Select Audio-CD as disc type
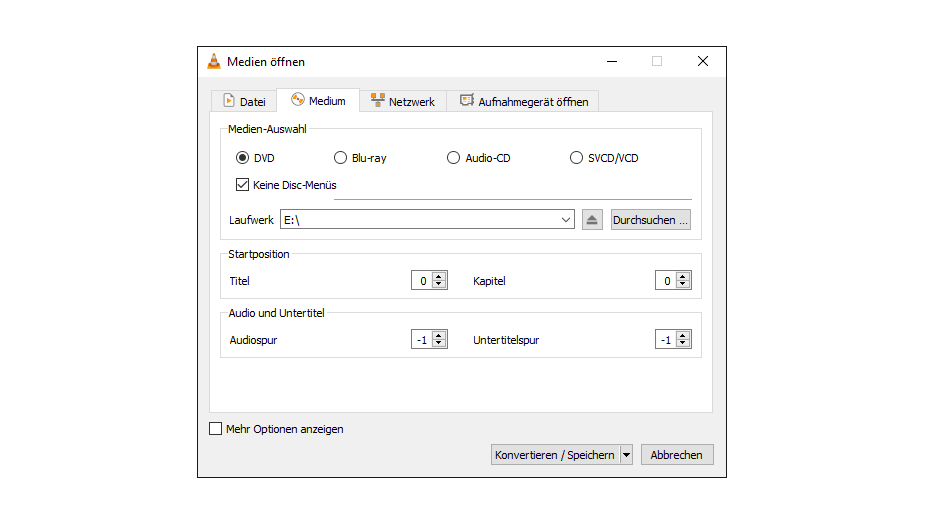The image size is (926, 520). [x=454, y=158]
